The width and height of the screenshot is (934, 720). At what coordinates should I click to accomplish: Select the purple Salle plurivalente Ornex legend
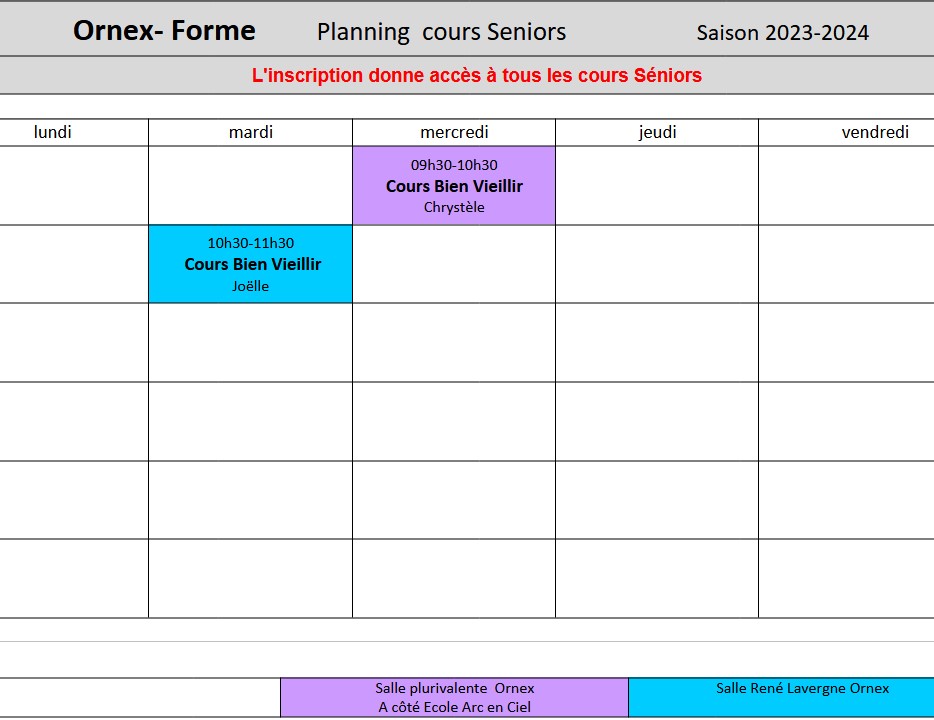click(x=454, y=697)
